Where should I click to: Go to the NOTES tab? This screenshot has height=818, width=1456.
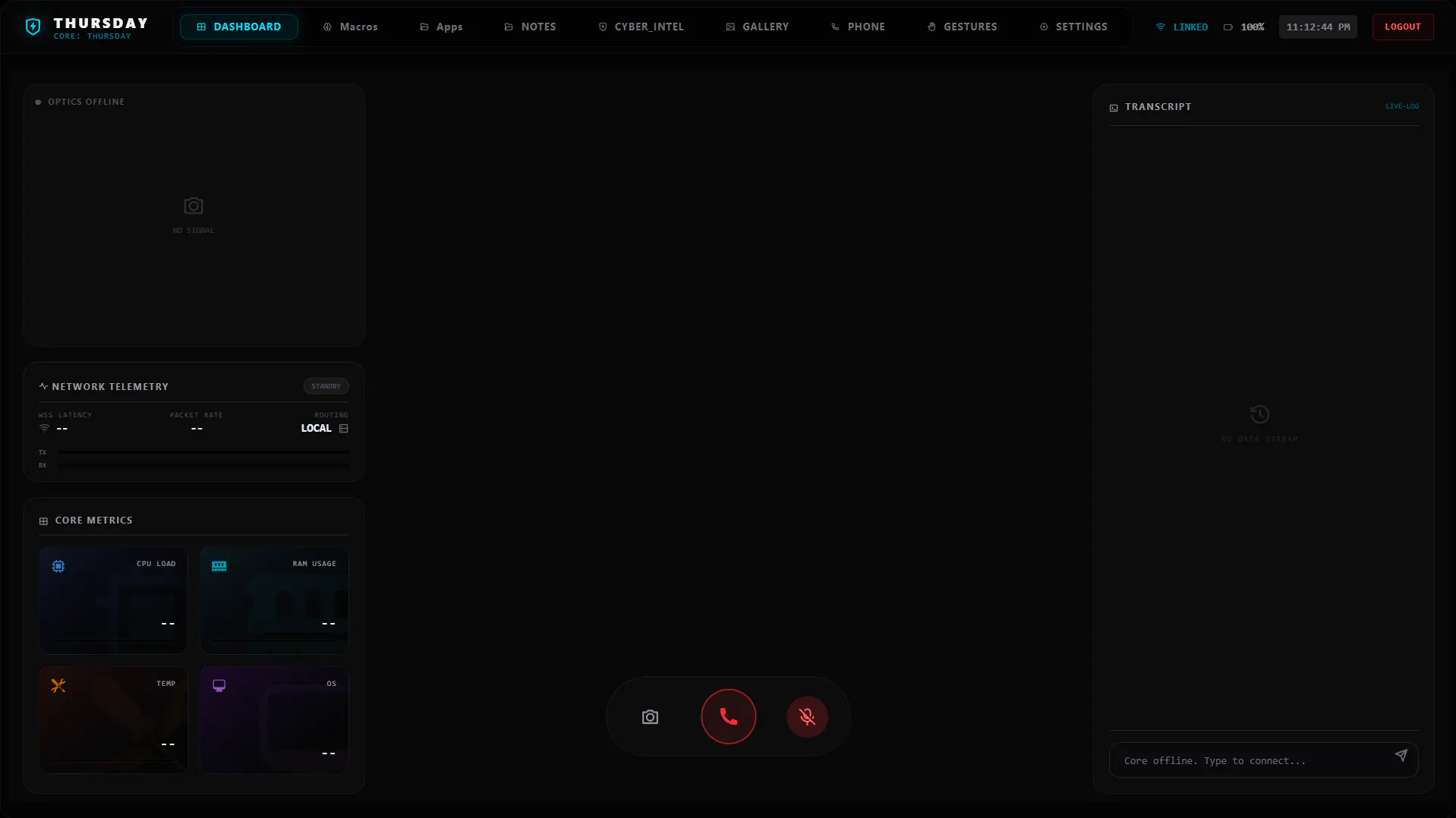[x=530, y=27]
